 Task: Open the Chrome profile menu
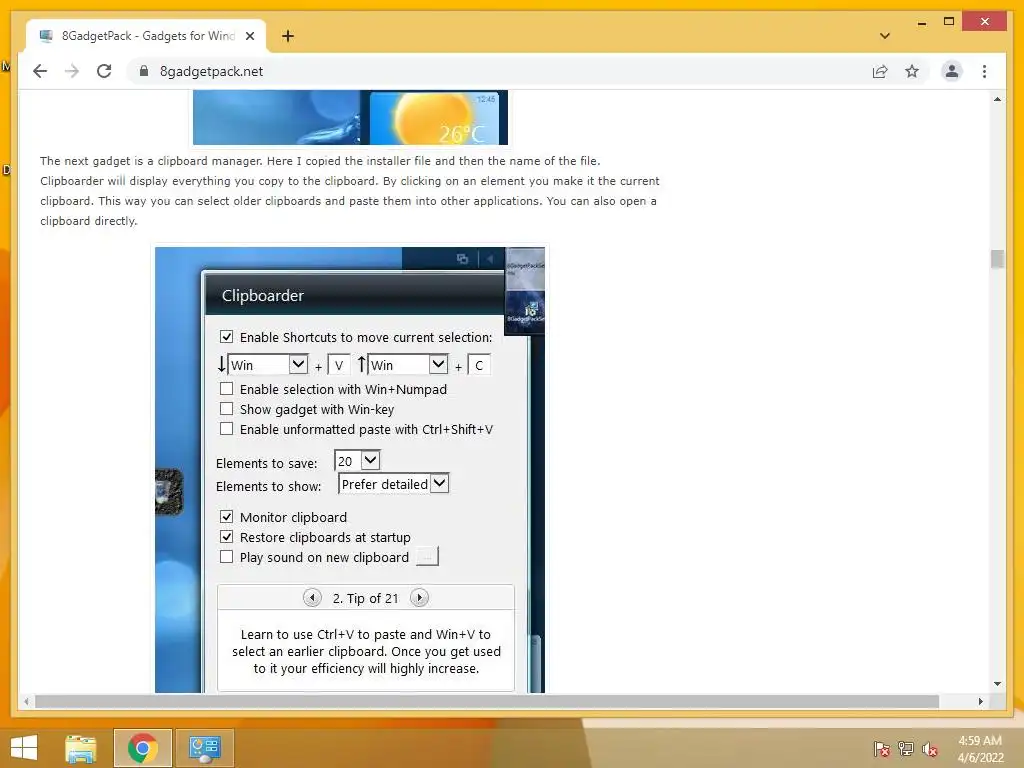coord(952,71)
